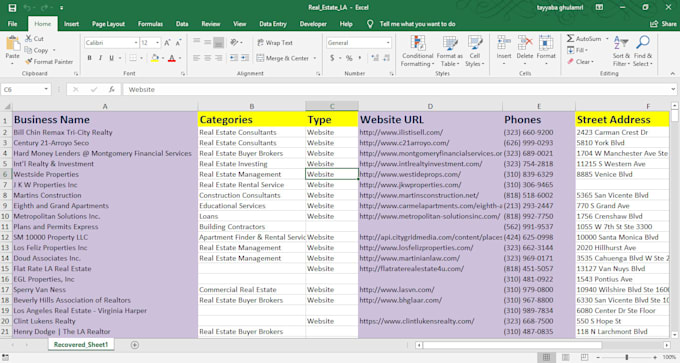680x363 pixels.
Task: Open the Orientation text angle tool
Action: pos(235,43)
